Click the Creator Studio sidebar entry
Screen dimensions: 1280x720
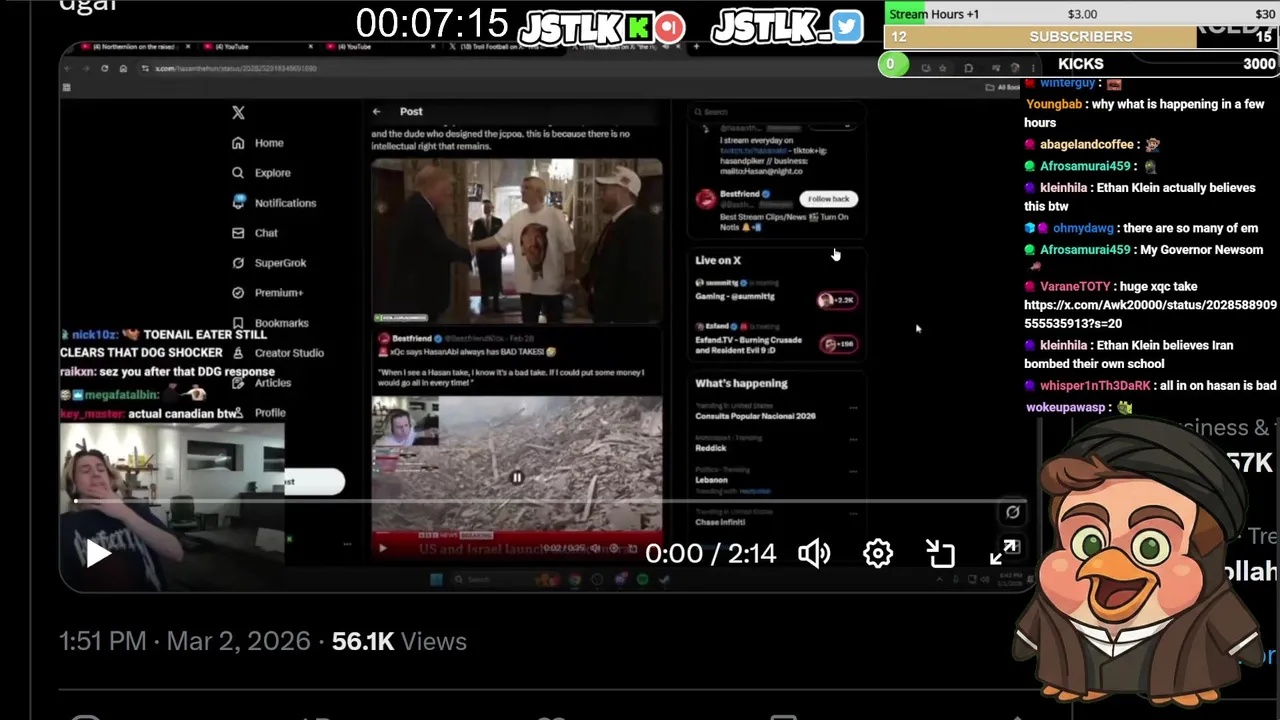pos(278,353)
